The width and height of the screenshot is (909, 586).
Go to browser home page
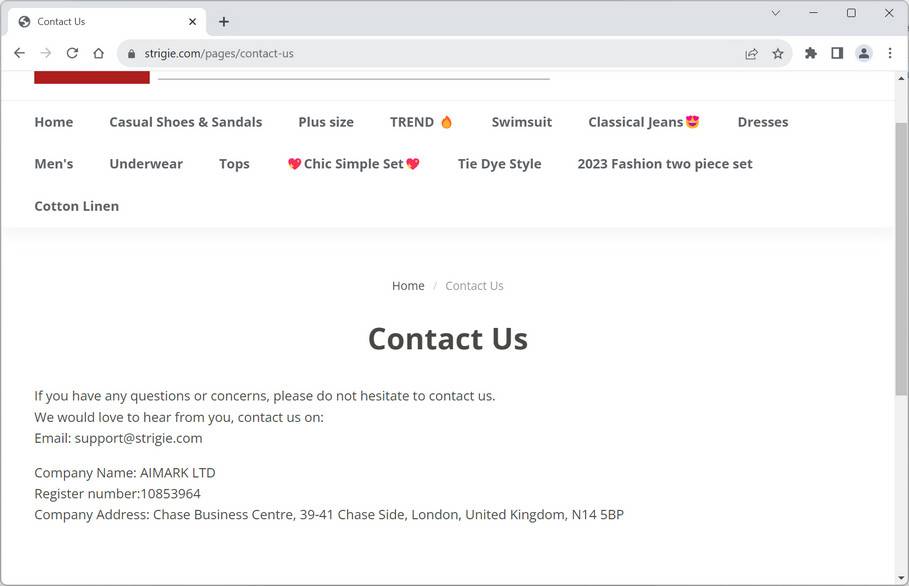point(98,53)
